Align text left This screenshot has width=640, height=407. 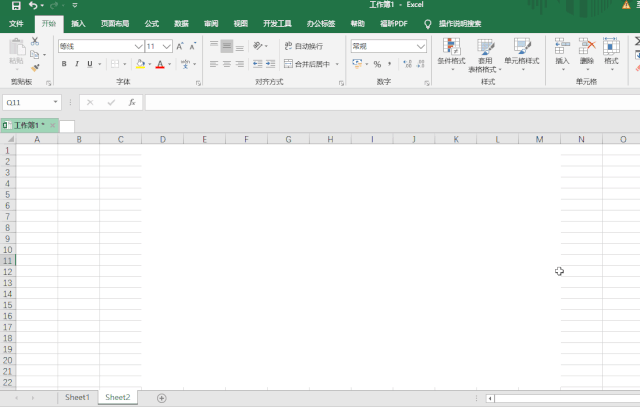click(214, 64)
